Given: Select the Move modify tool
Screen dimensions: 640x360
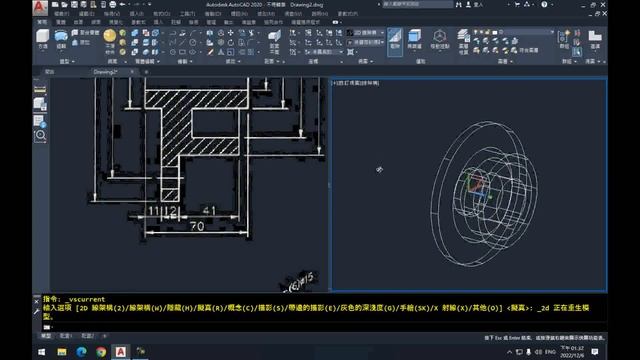Looking at the screenshot, I should (231, 33).
